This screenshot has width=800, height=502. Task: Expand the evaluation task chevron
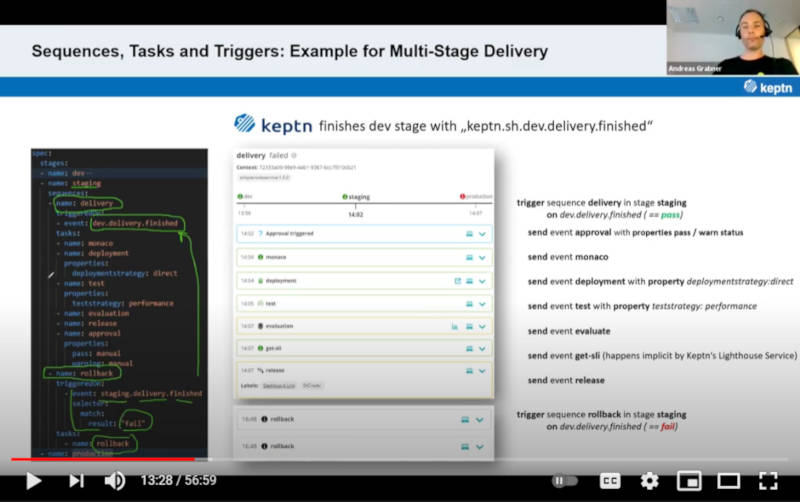482,327
